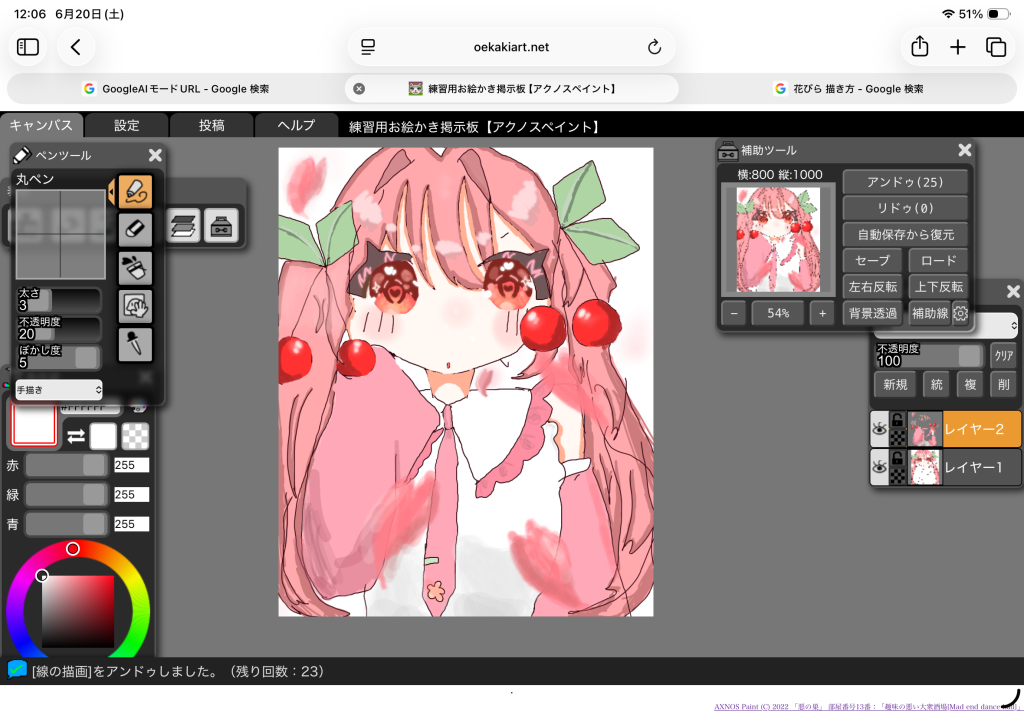1024x712 pixels.
Task: Click the canvas navigator thumbnail preview
Action: [x=778, y=240]
